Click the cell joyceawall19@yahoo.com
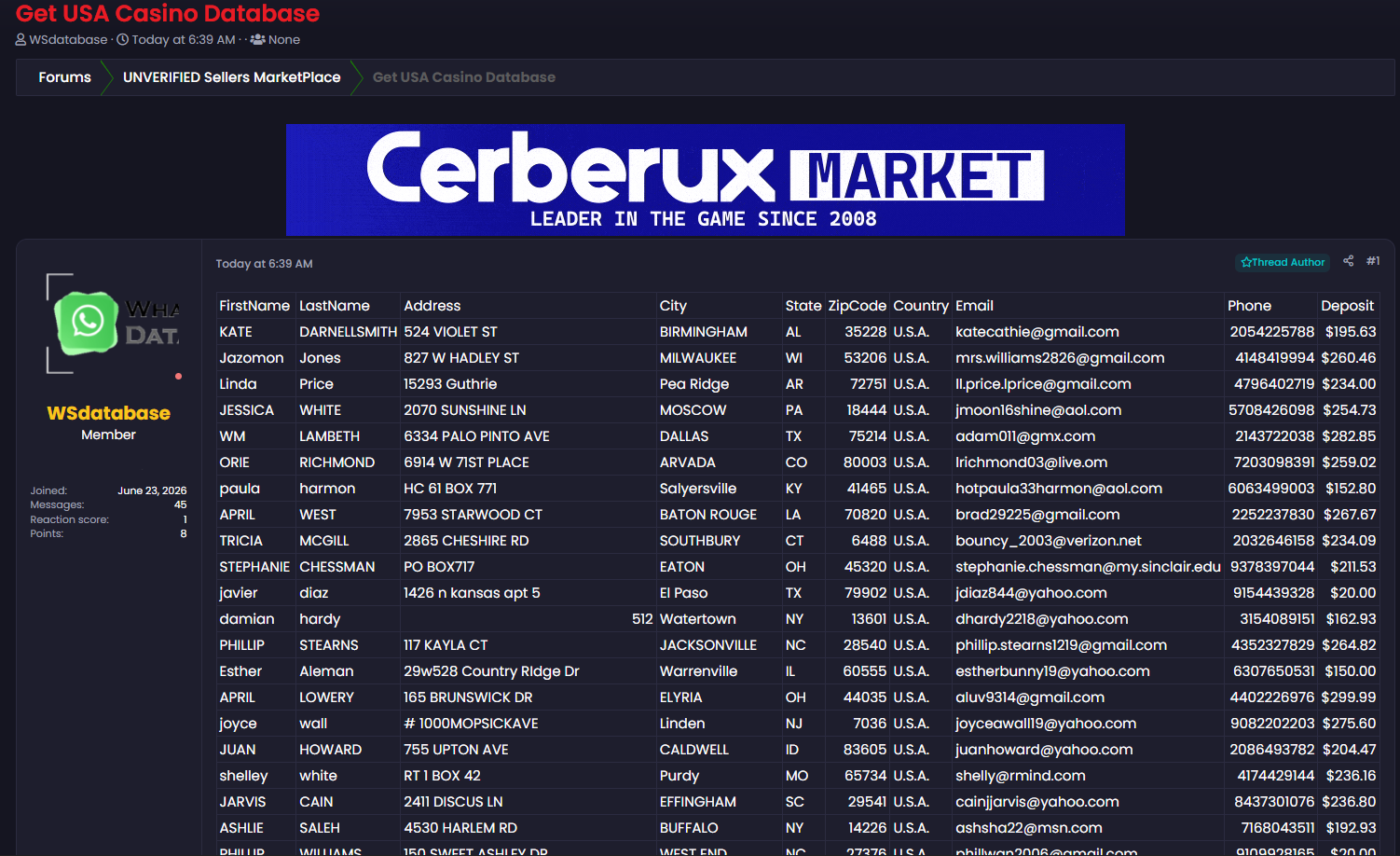Image resolution: width=1400 pixels, height=856 pixels. coord(1046,724)
